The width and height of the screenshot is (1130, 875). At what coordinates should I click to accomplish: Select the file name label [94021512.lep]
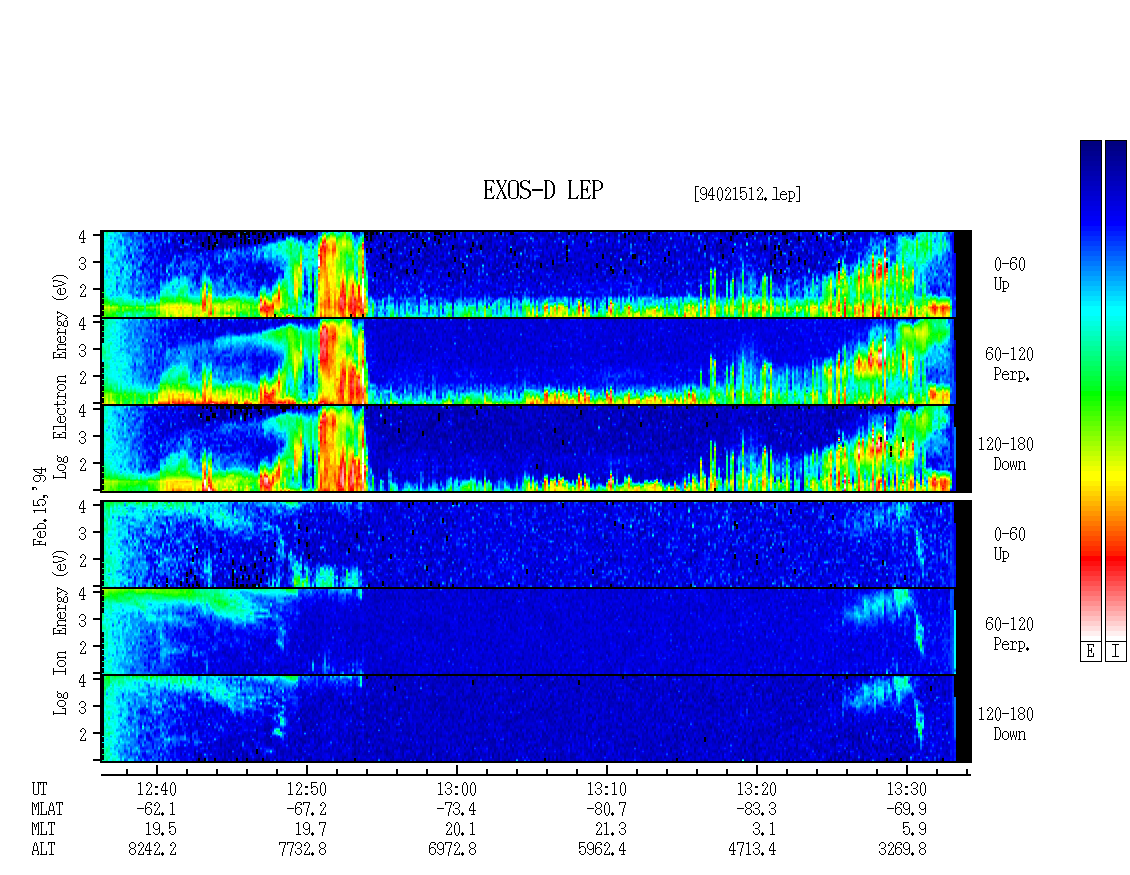tap(747, 194)
